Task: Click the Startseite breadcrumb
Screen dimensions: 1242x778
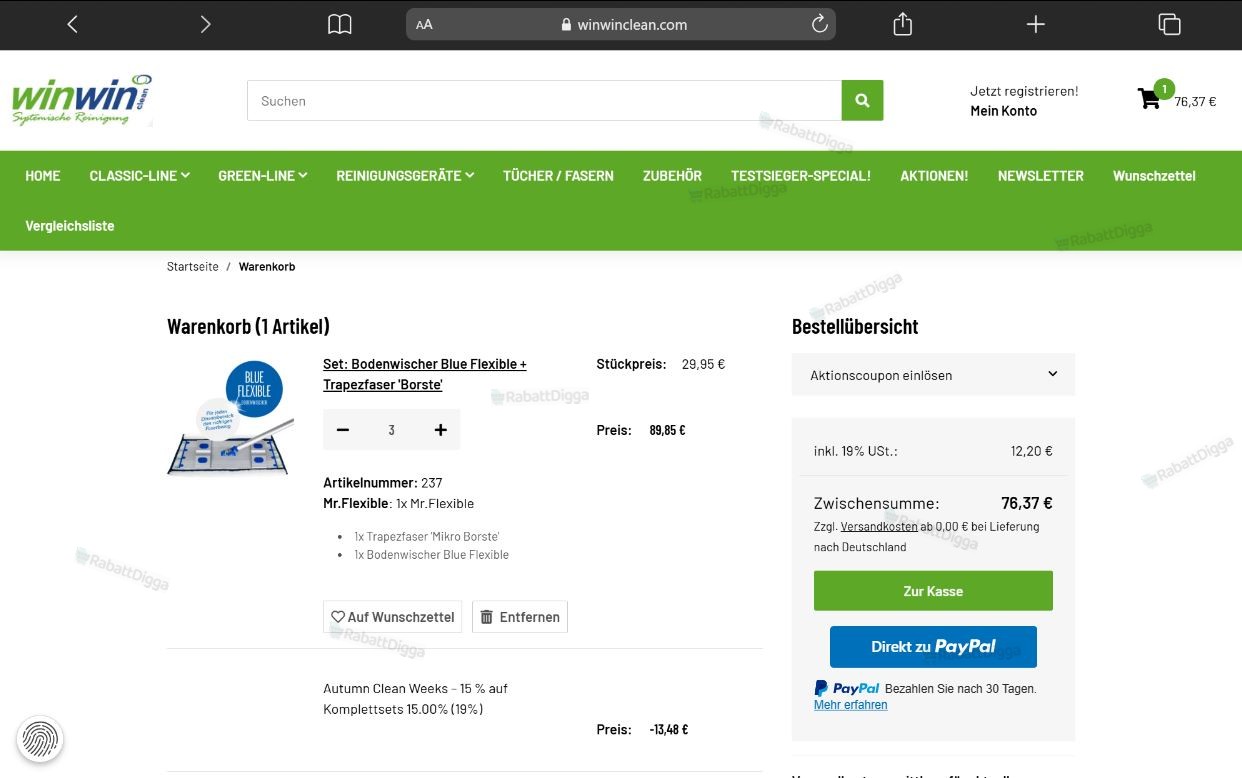Action: click(x=192, y=267)
